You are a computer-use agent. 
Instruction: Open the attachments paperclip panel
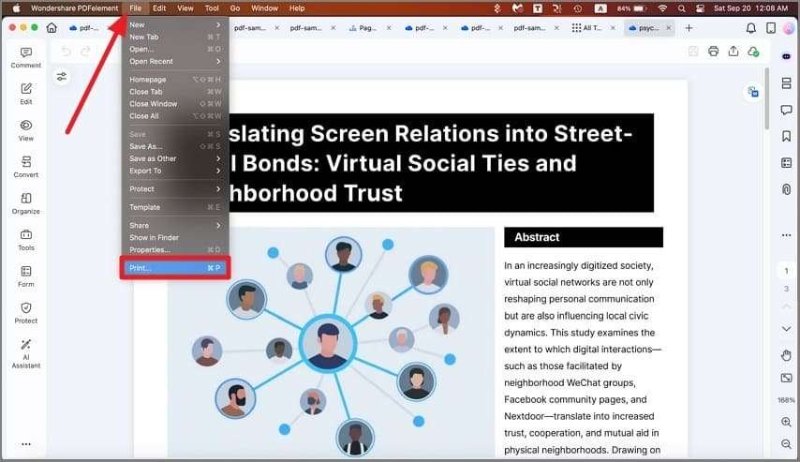(x=786, y=188)
